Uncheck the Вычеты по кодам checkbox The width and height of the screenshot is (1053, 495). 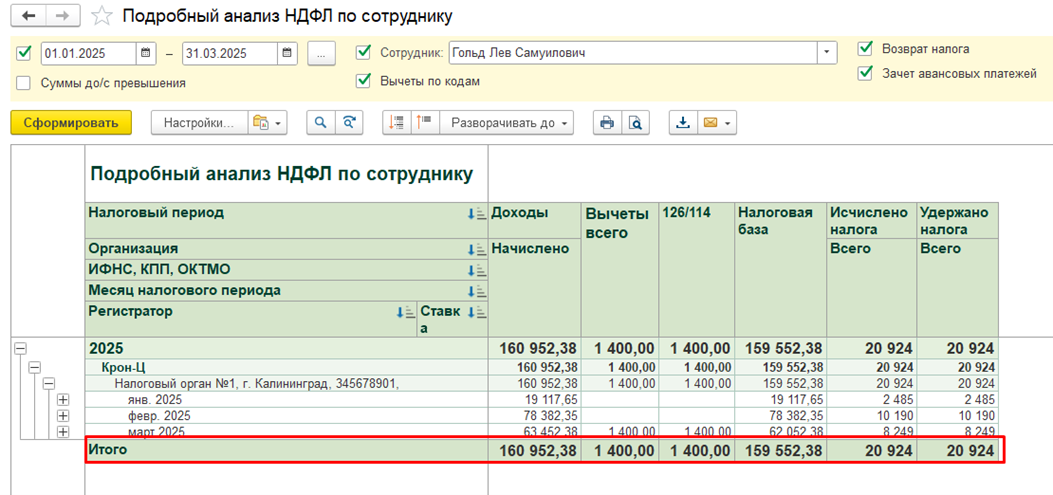pos(364,81)
